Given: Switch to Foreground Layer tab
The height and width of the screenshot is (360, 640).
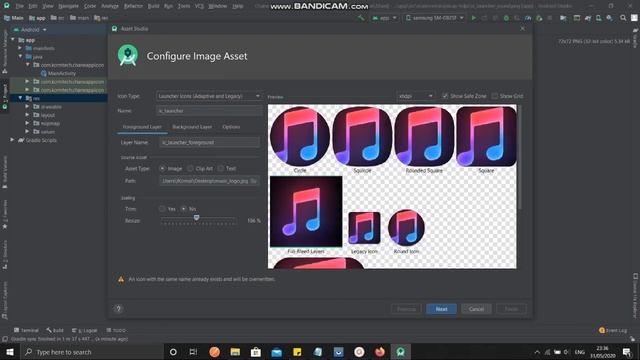Looking at the screenshot, I should click(142, 127).
